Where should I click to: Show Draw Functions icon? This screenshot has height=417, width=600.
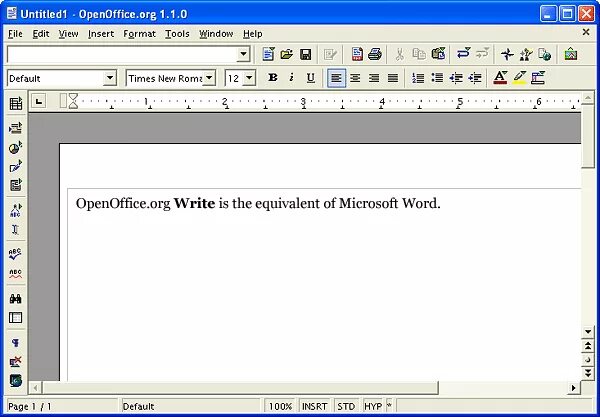16,166
